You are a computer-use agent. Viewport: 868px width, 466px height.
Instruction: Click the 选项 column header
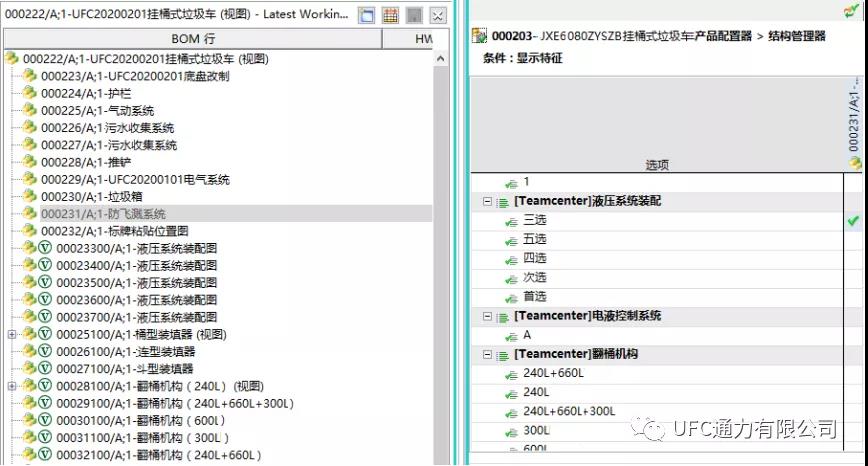(x=656, y=165)
